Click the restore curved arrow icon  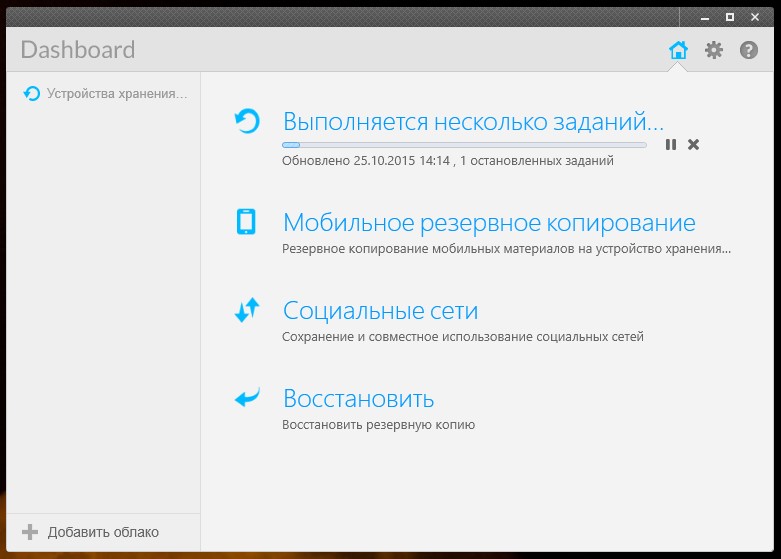[247, 398]
